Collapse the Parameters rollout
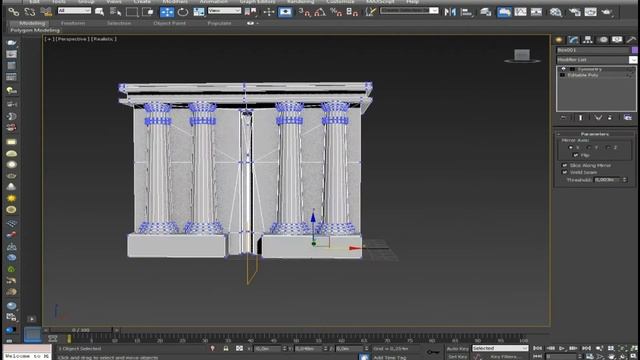This screenshot has width=640, height=360. coord(595,134)
